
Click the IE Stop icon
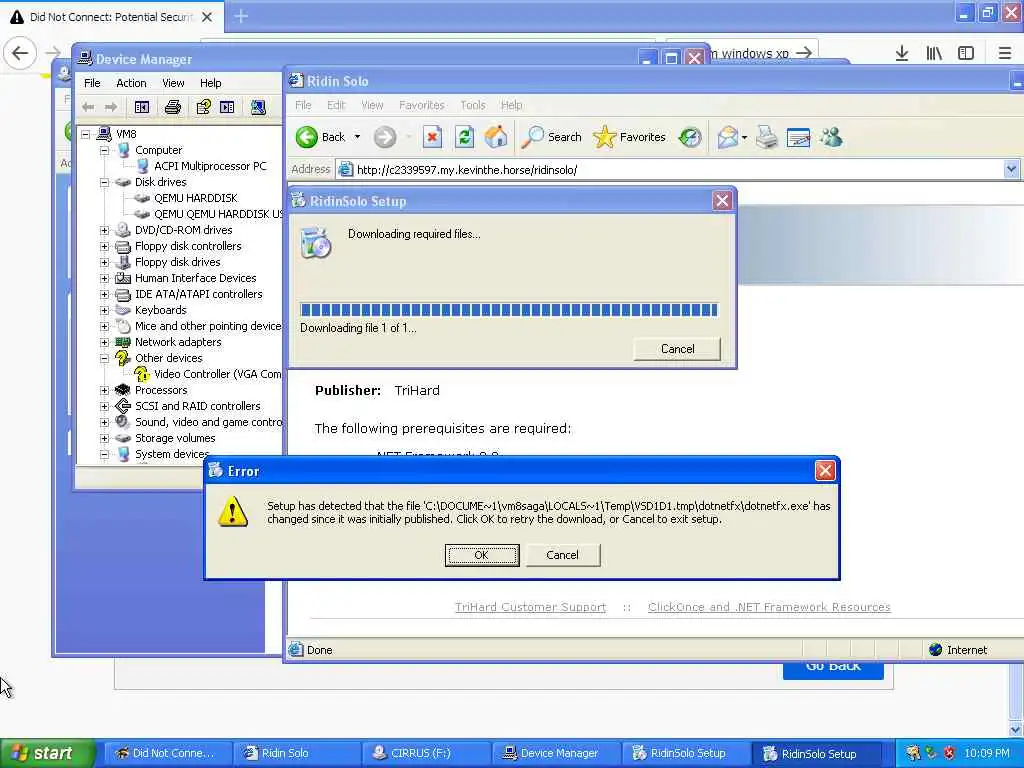pos(432,137)
